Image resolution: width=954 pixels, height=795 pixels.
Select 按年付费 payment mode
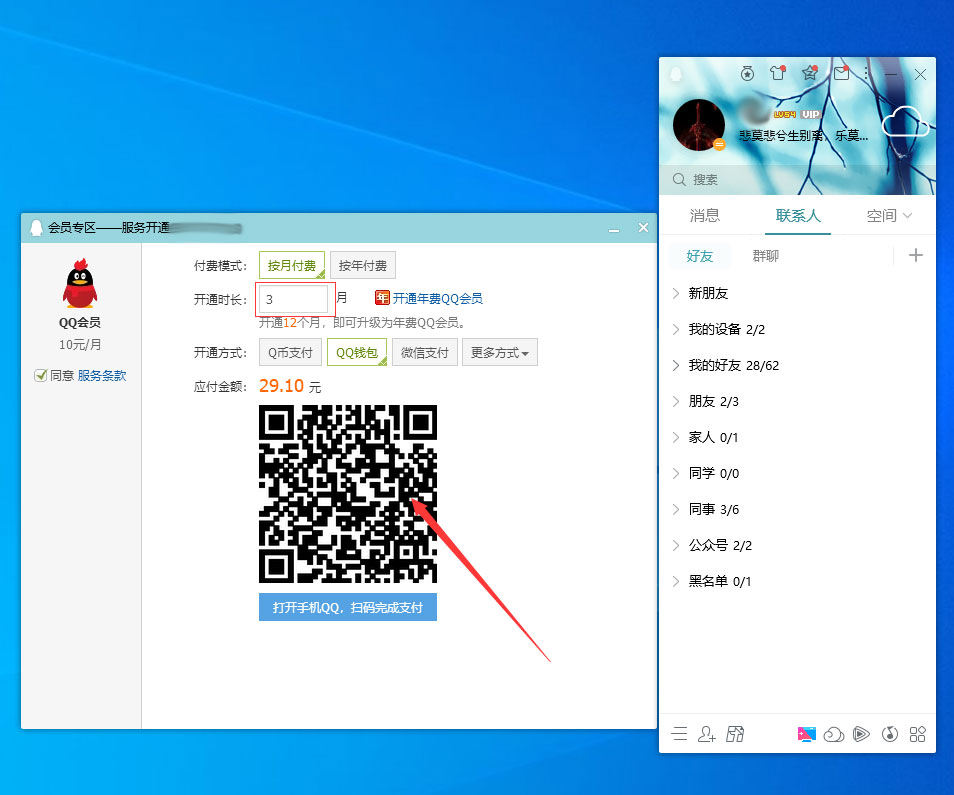(x=363, y=265)
